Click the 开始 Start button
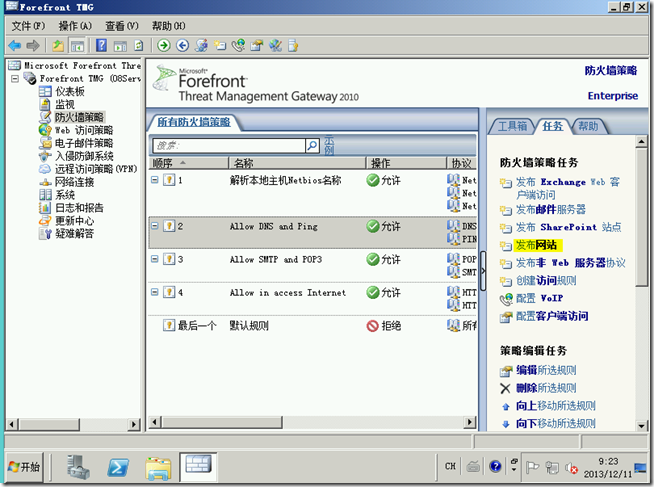The width and height of the screenshot is (654, 487). [x=24, y=467]
